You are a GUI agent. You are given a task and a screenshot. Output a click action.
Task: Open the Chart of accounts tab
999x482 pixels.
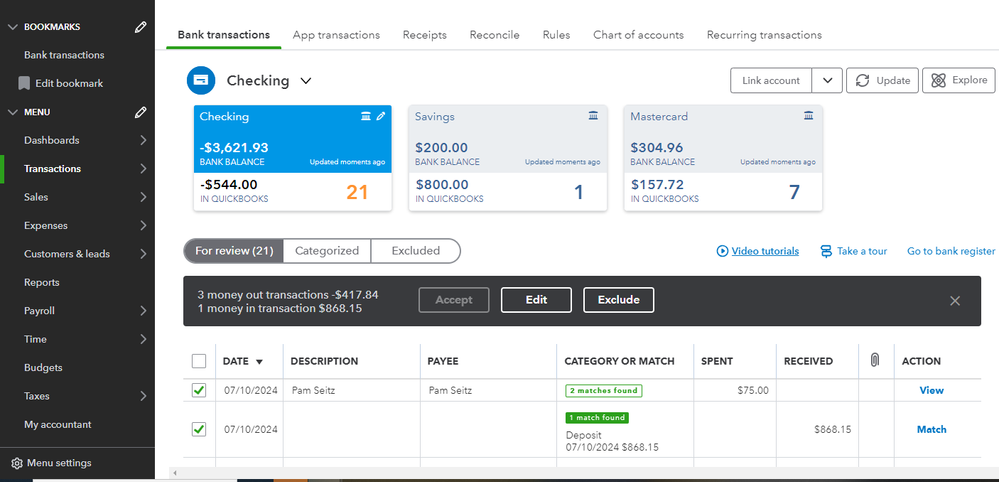[638, 35]
